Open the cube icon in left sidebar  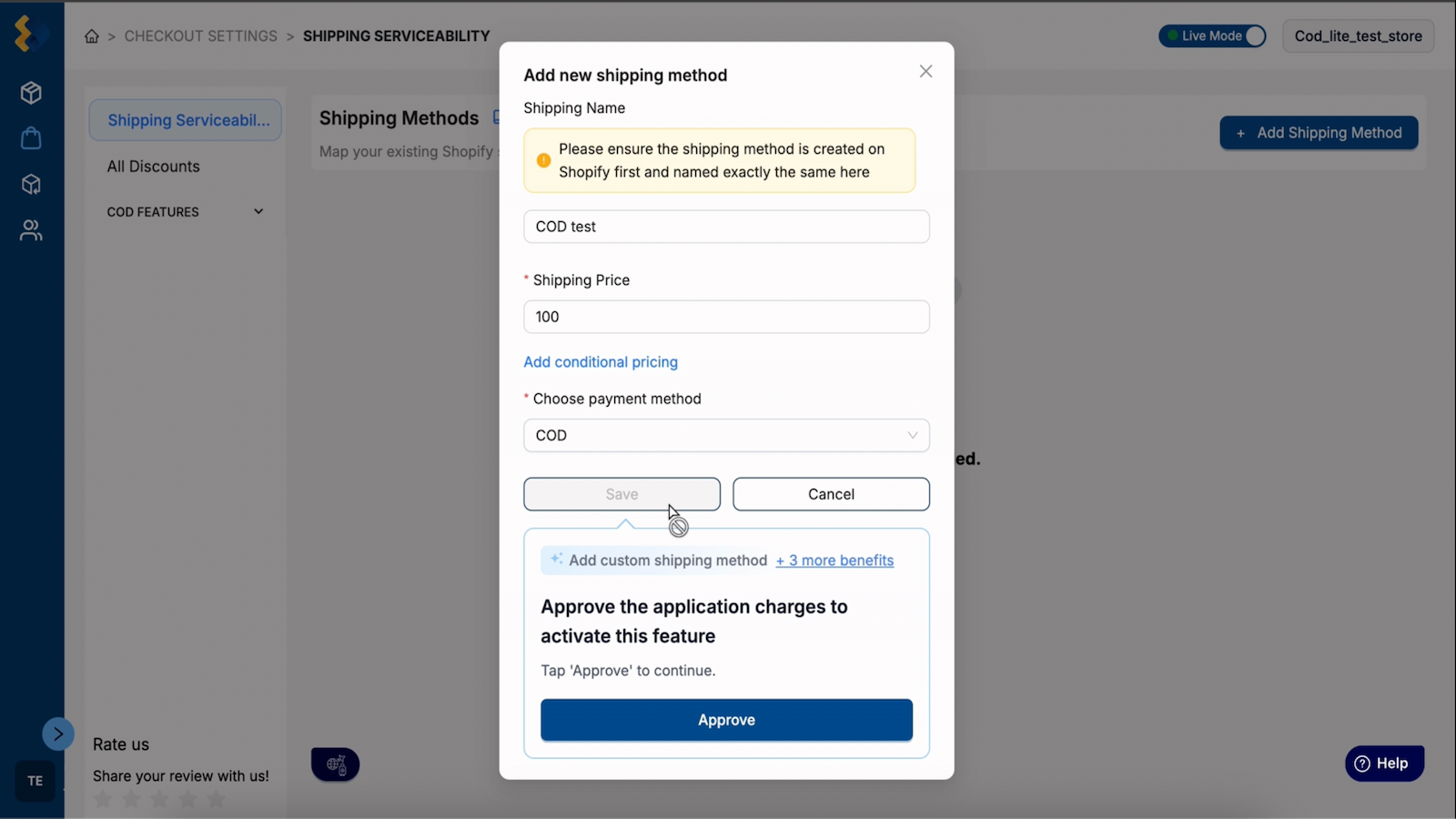pyautogui.click(x=31, y=93)
